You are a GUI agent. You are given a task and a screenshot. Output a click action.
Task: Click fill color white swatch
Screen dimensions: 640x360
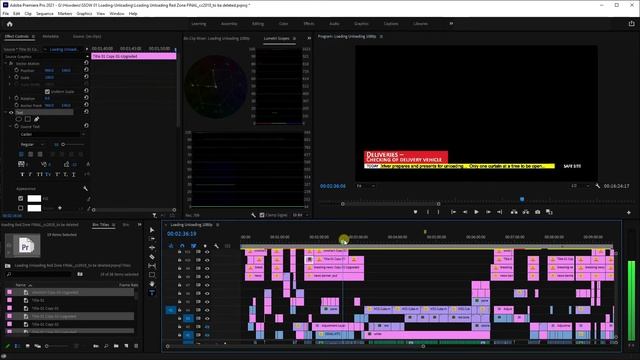point(34,198)
